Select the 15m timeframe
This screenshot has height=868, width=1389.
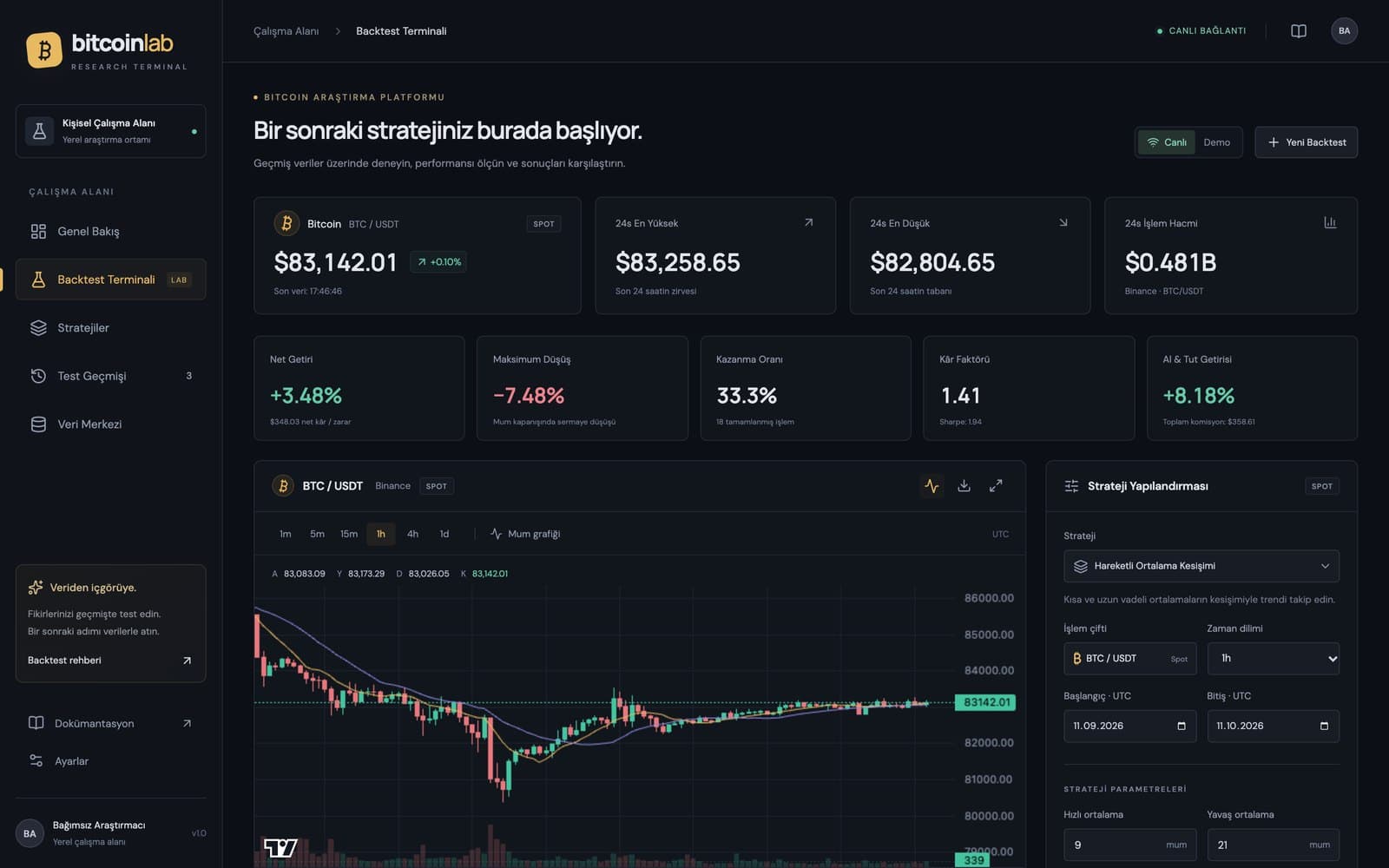tap(349, 535)
